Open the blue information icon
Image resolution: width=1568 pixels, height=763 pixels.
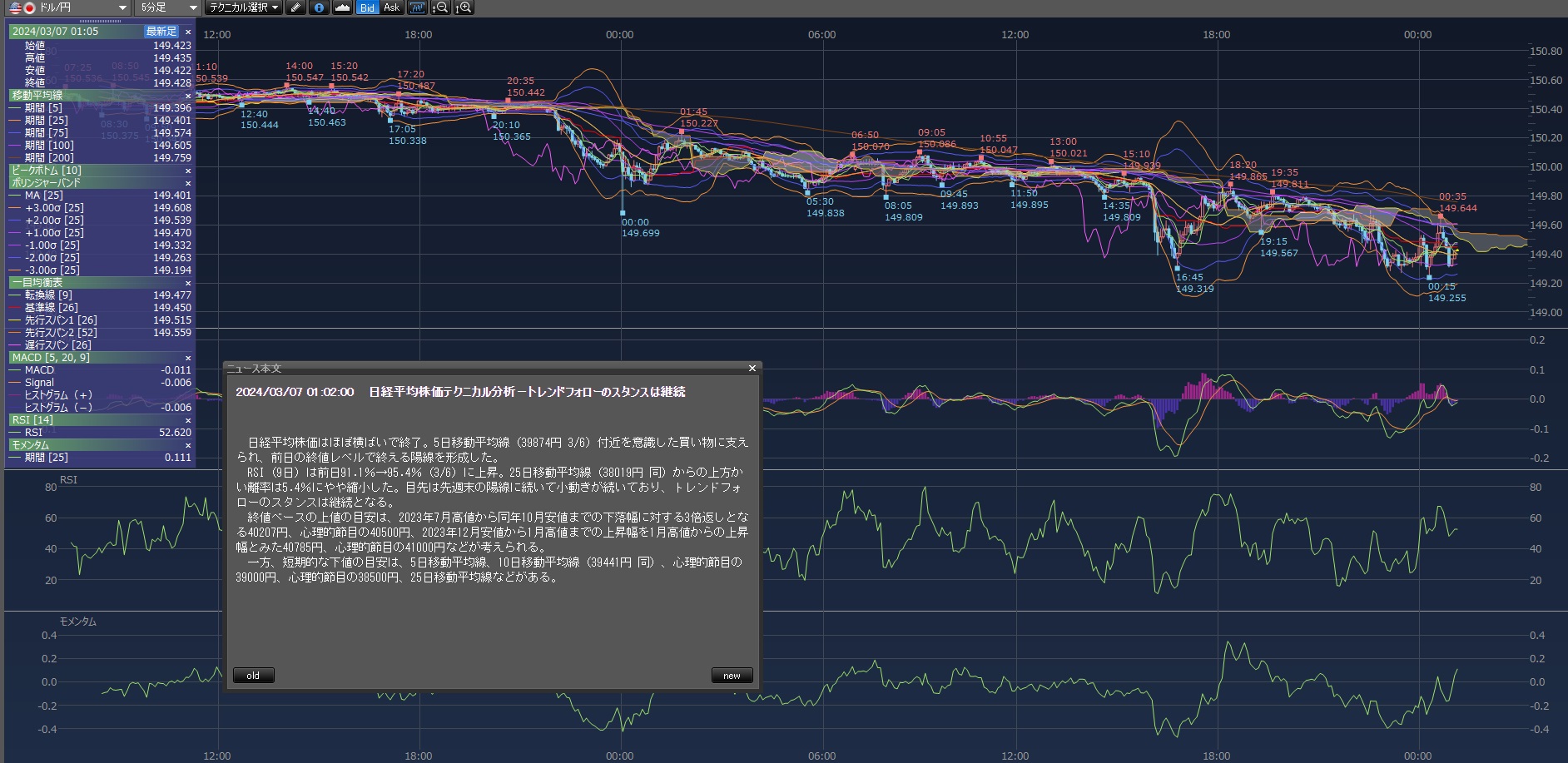tap(319, 7)
